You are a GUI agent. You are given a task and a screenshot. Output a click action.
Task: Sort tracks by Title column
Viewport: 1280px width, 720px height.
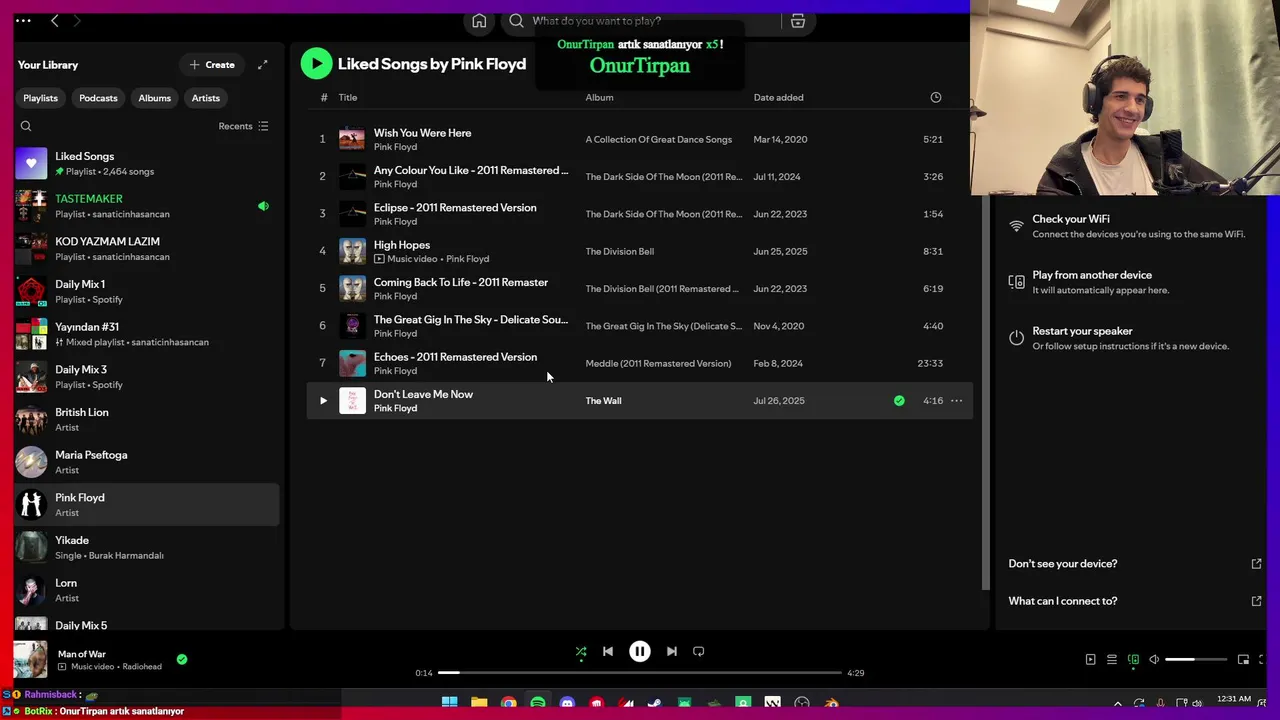[347, 97]
